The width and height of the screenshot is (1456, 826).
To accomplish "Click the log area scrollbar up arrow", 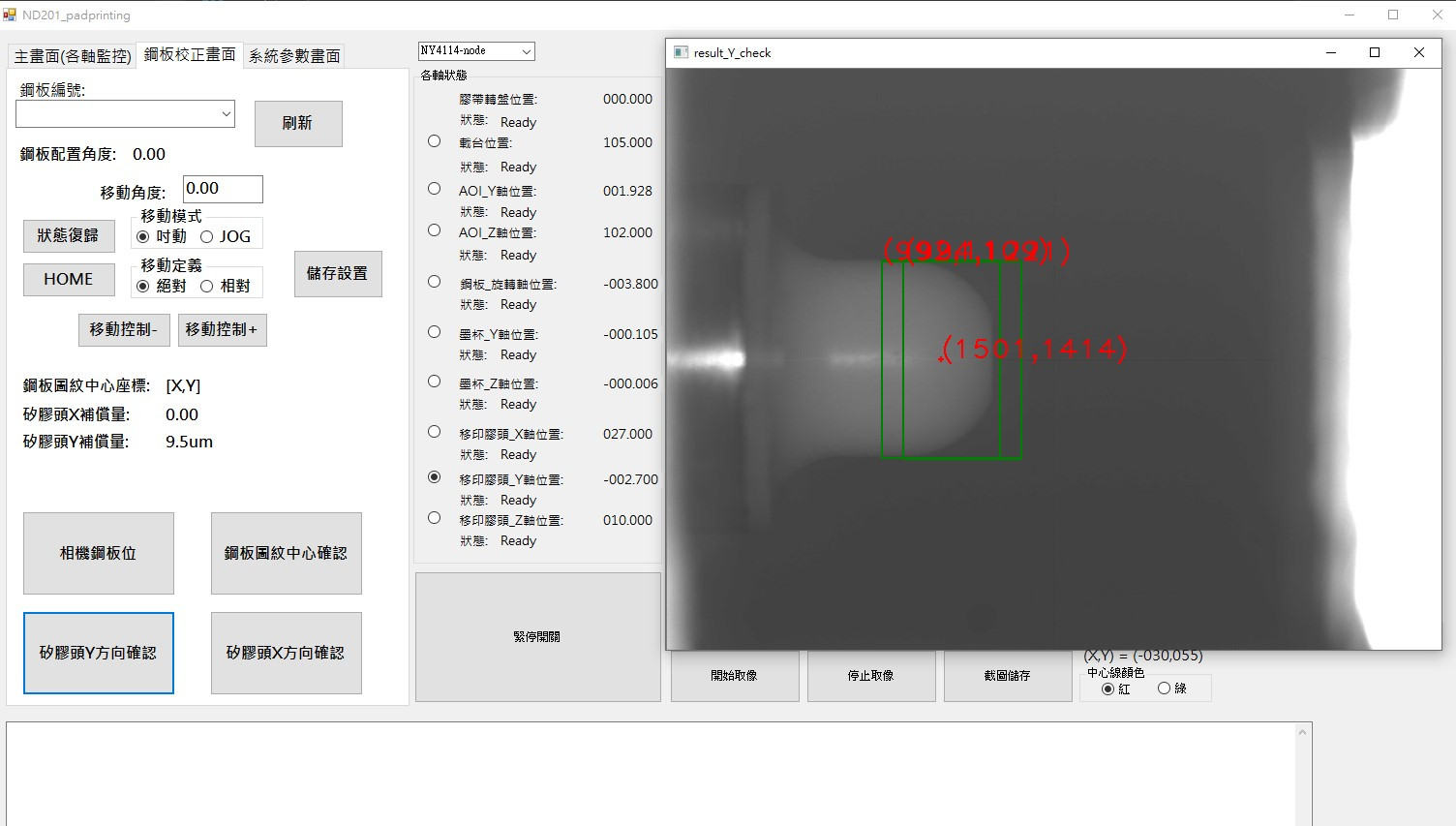I will click(x=1303, y=732).
